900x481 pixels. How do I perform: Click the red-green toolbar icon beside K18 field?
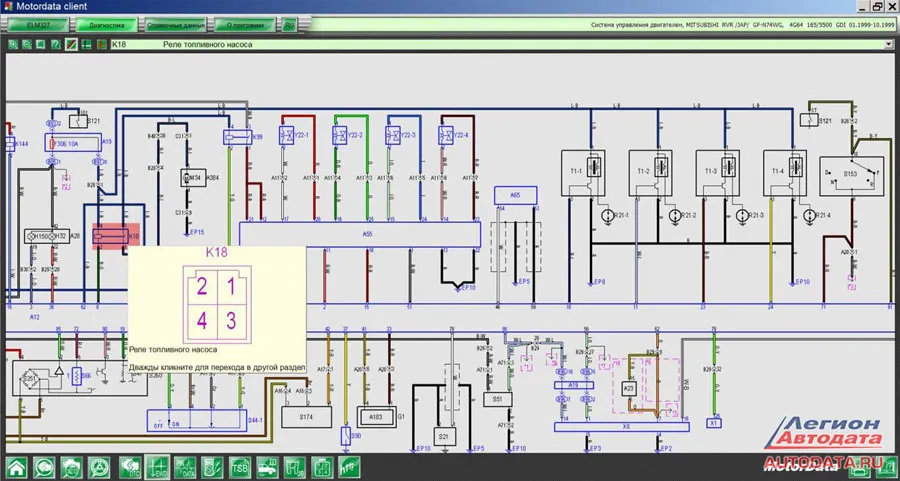[102, 44]
